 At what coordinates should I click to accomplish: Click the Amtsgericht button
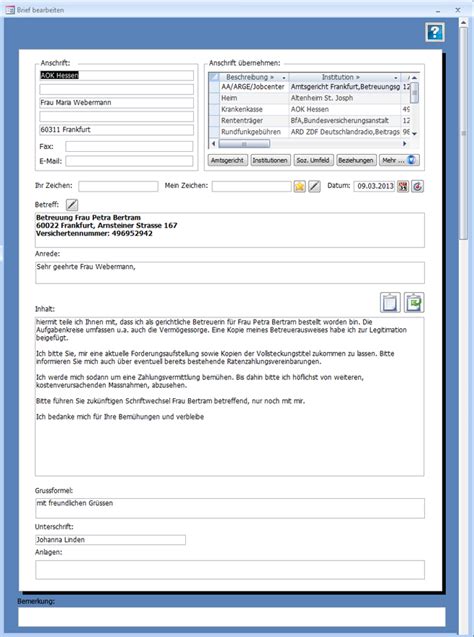[227, 160]
